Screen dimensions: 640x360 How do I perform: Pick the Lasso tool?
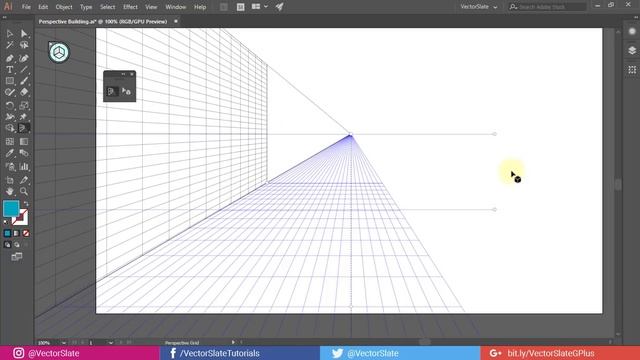pos(24,45)
